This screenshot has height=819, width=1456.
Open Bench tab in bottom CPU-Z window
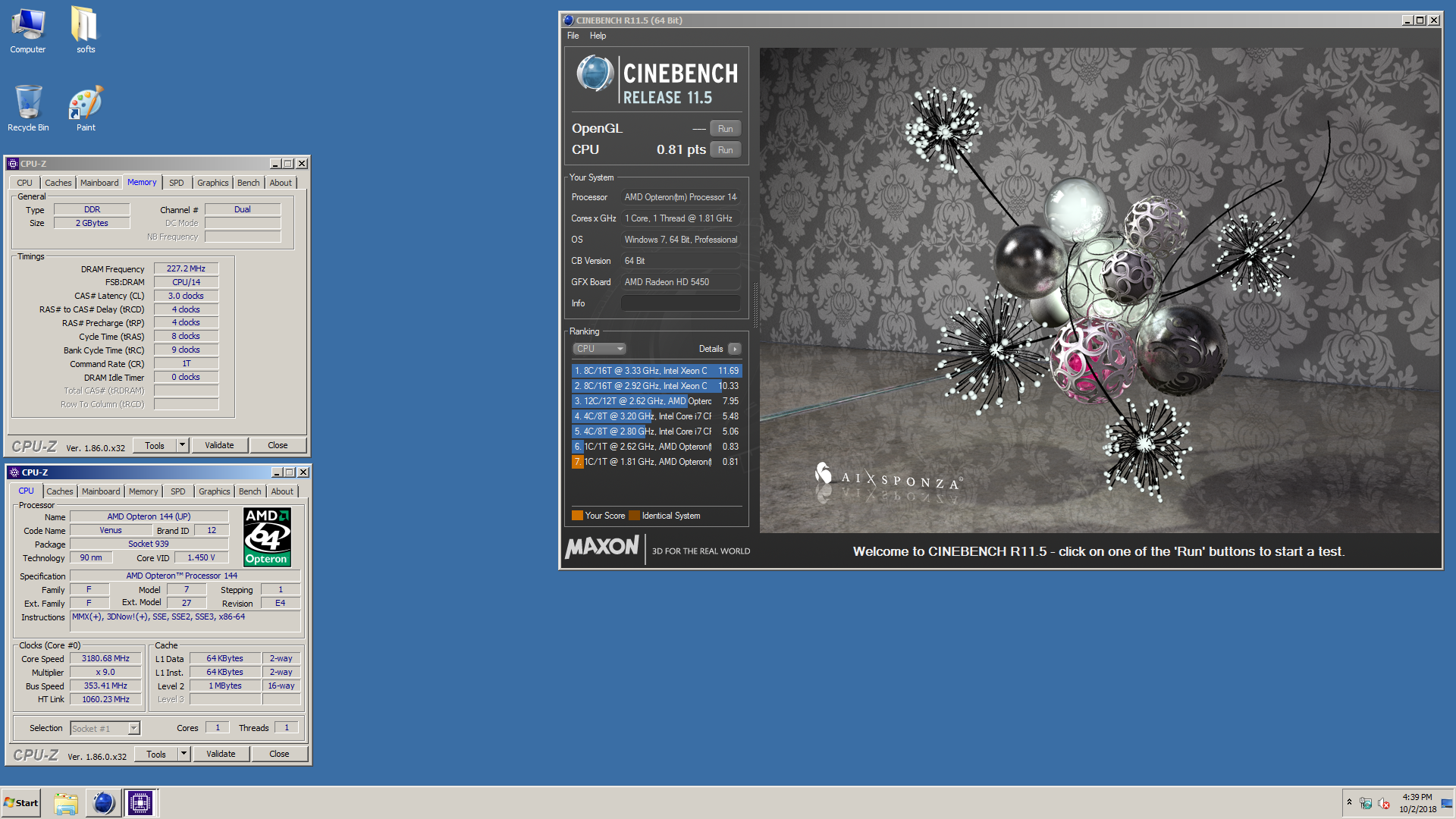tap(249, 491)
